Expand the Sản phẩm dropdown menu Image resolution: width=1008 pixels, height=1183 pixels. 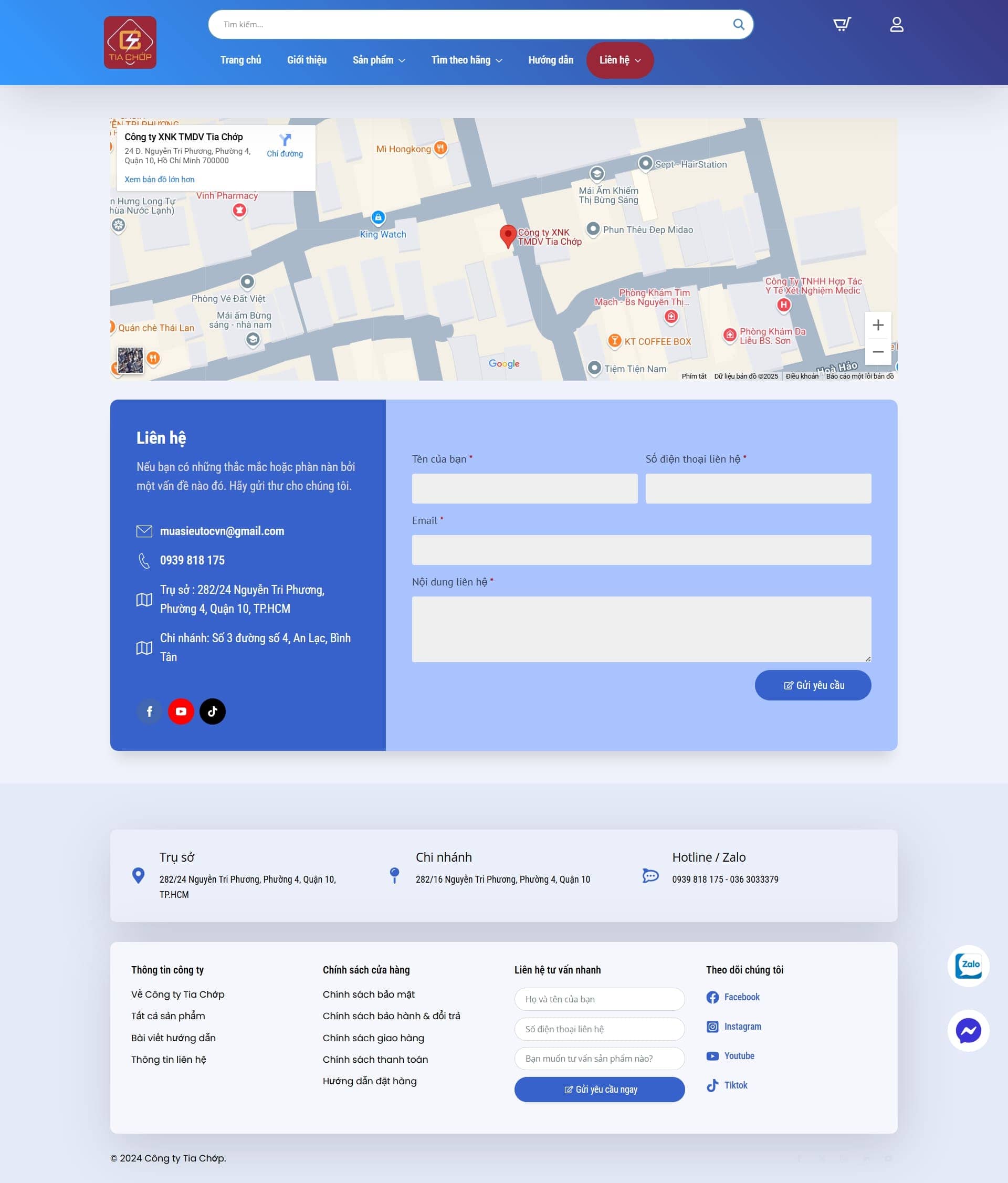coord(379,60)
